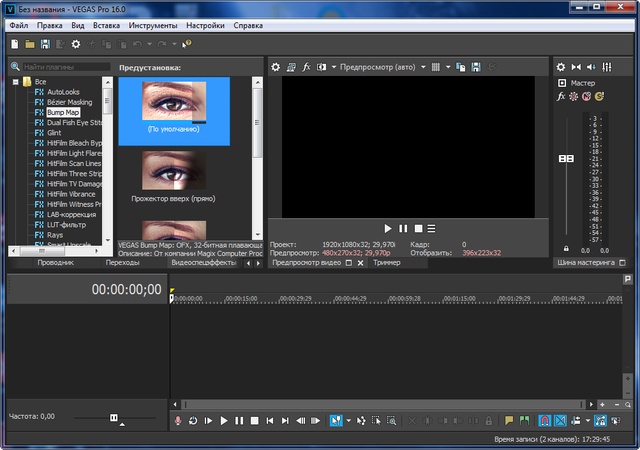Open video preview properties gear icon
640x450 pixels.
(x=276, y=66)
